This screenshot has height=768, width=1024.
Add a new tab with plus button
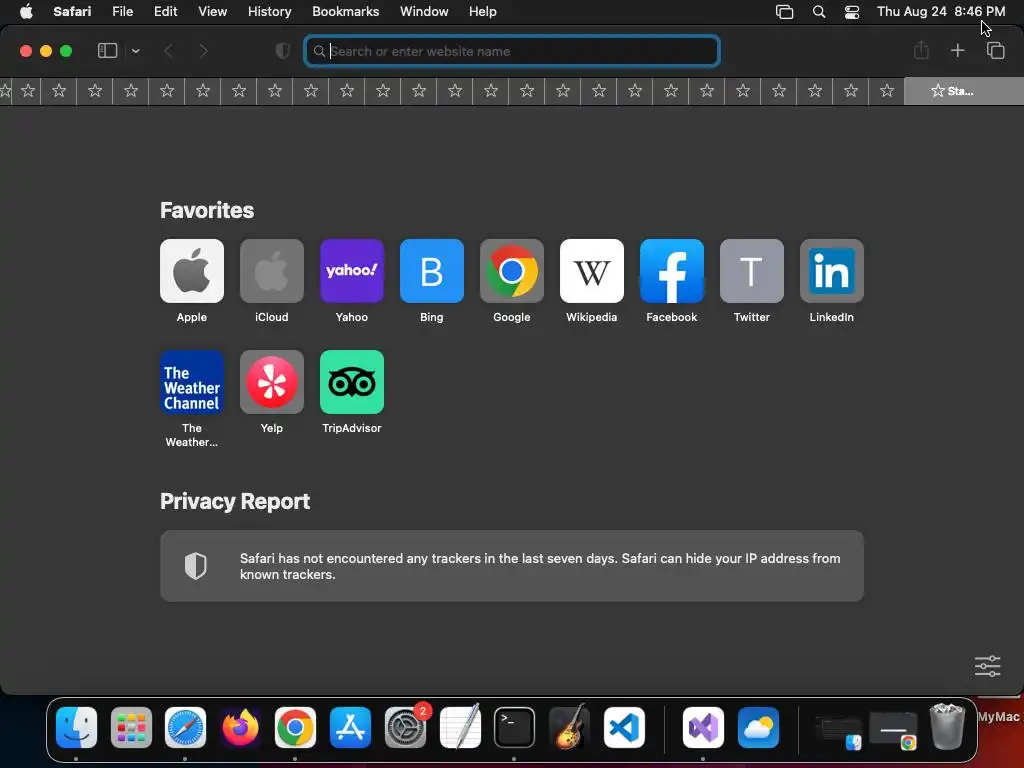coord(957,50)
